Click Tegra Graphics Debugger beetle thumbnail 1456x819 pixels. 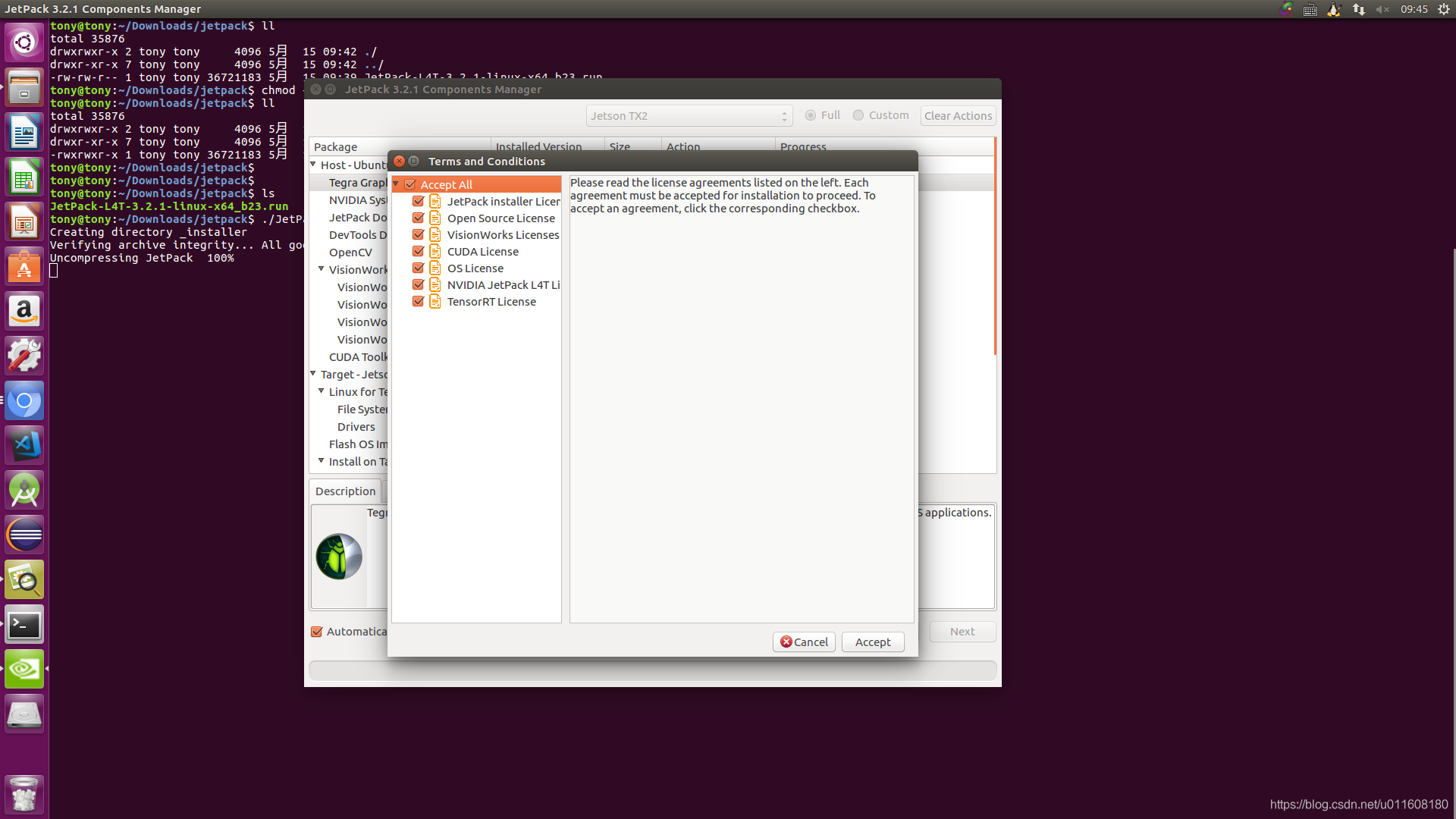pos(339,557)
